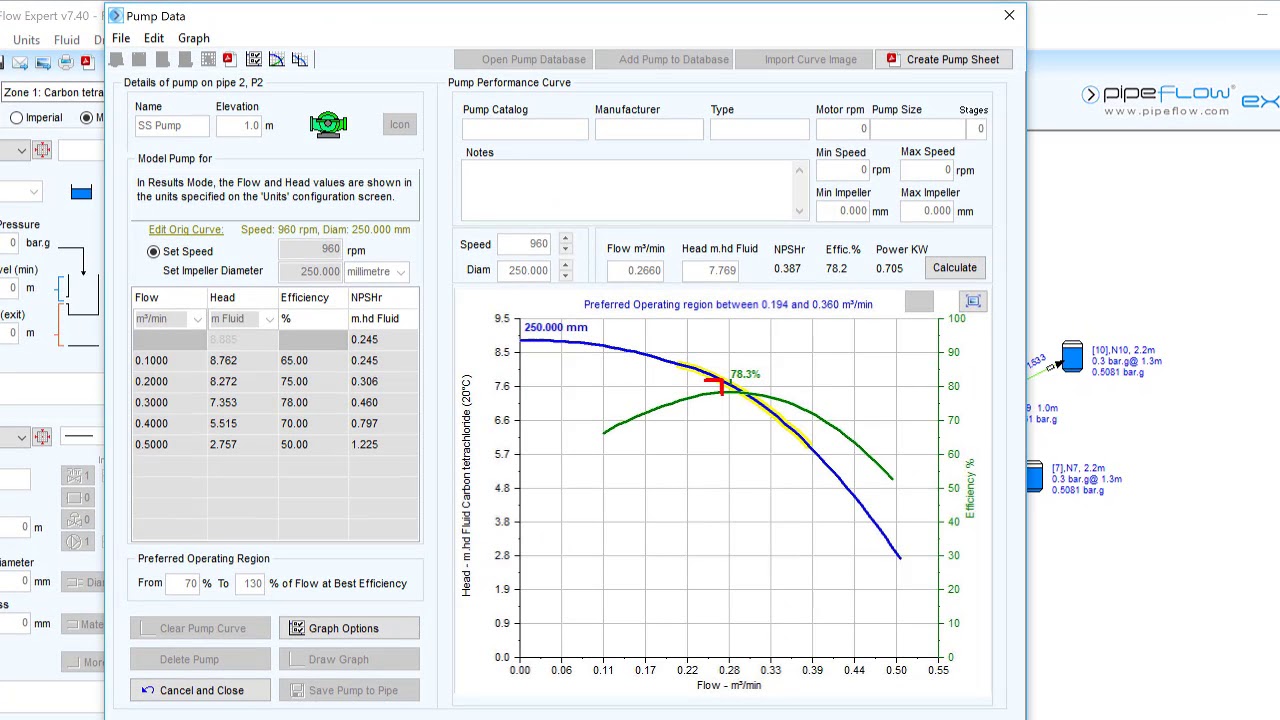The image size is (1280, 720).
Task: Select the Imperial units radio button
Action: (x=17, y=118)
